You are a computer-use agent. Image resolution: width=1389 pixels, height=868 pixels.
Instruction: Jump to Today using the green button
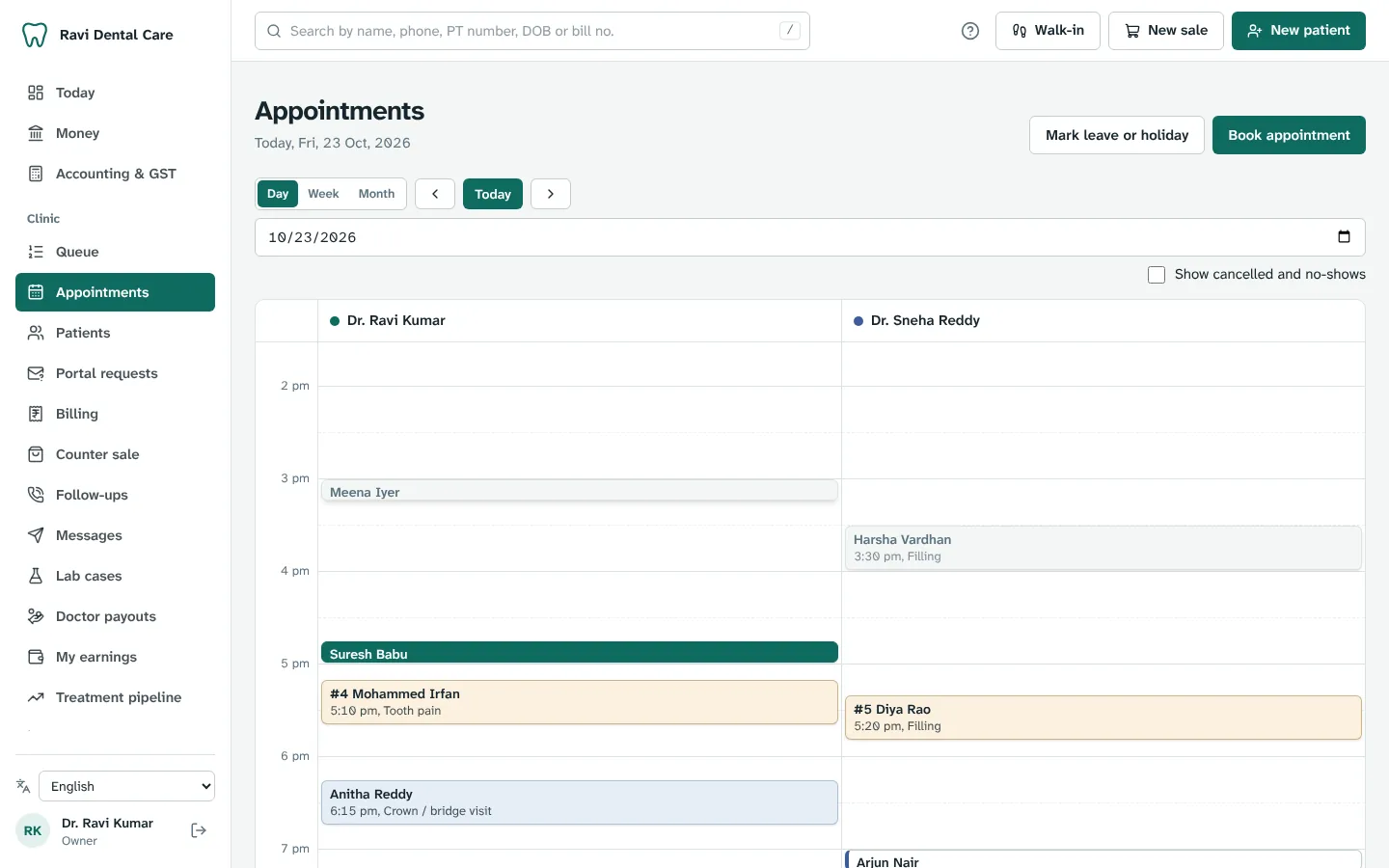tap(493, 194)
